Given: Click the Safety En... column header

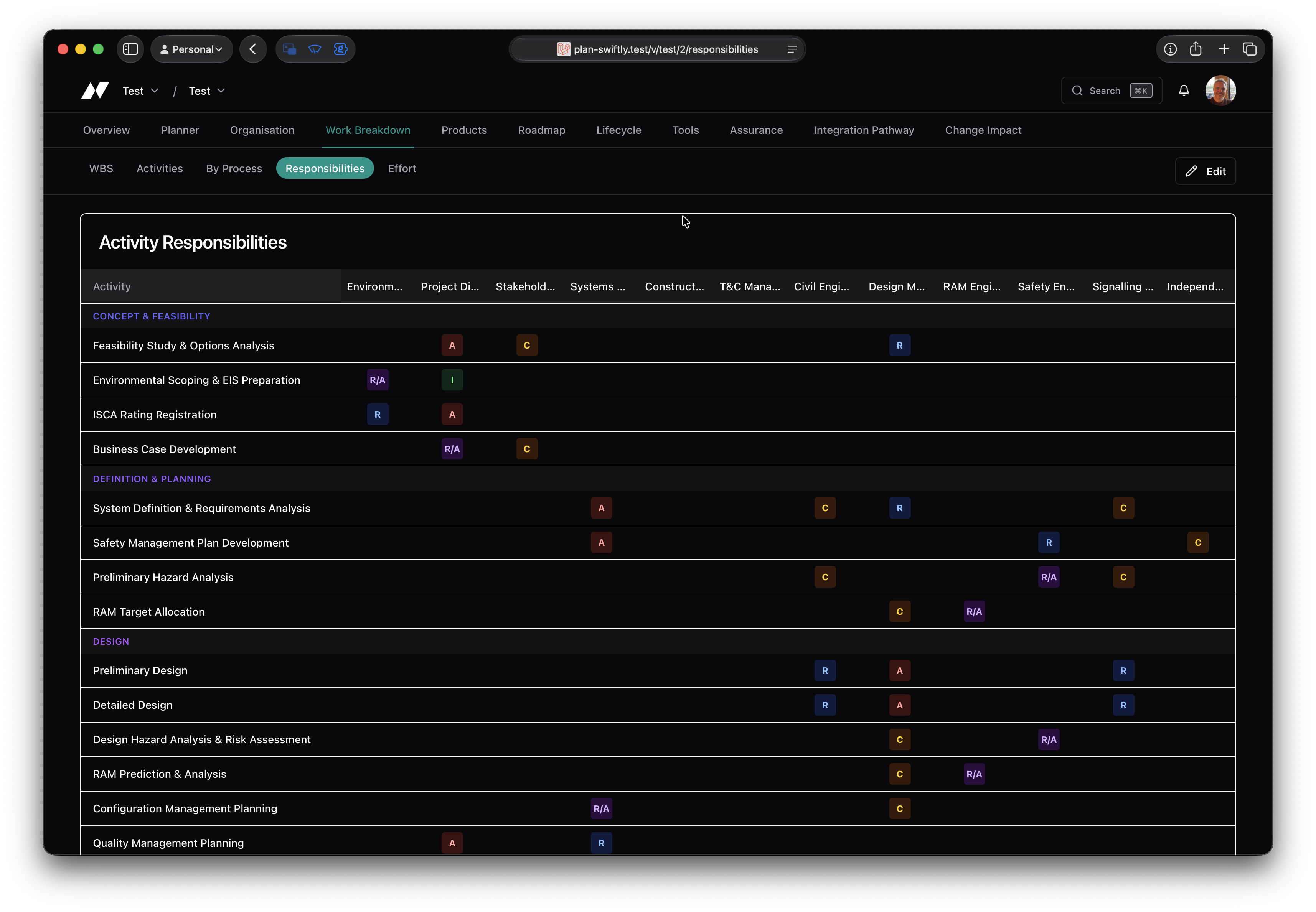Looking at the screenshot, I should (x=1046, y=286).
